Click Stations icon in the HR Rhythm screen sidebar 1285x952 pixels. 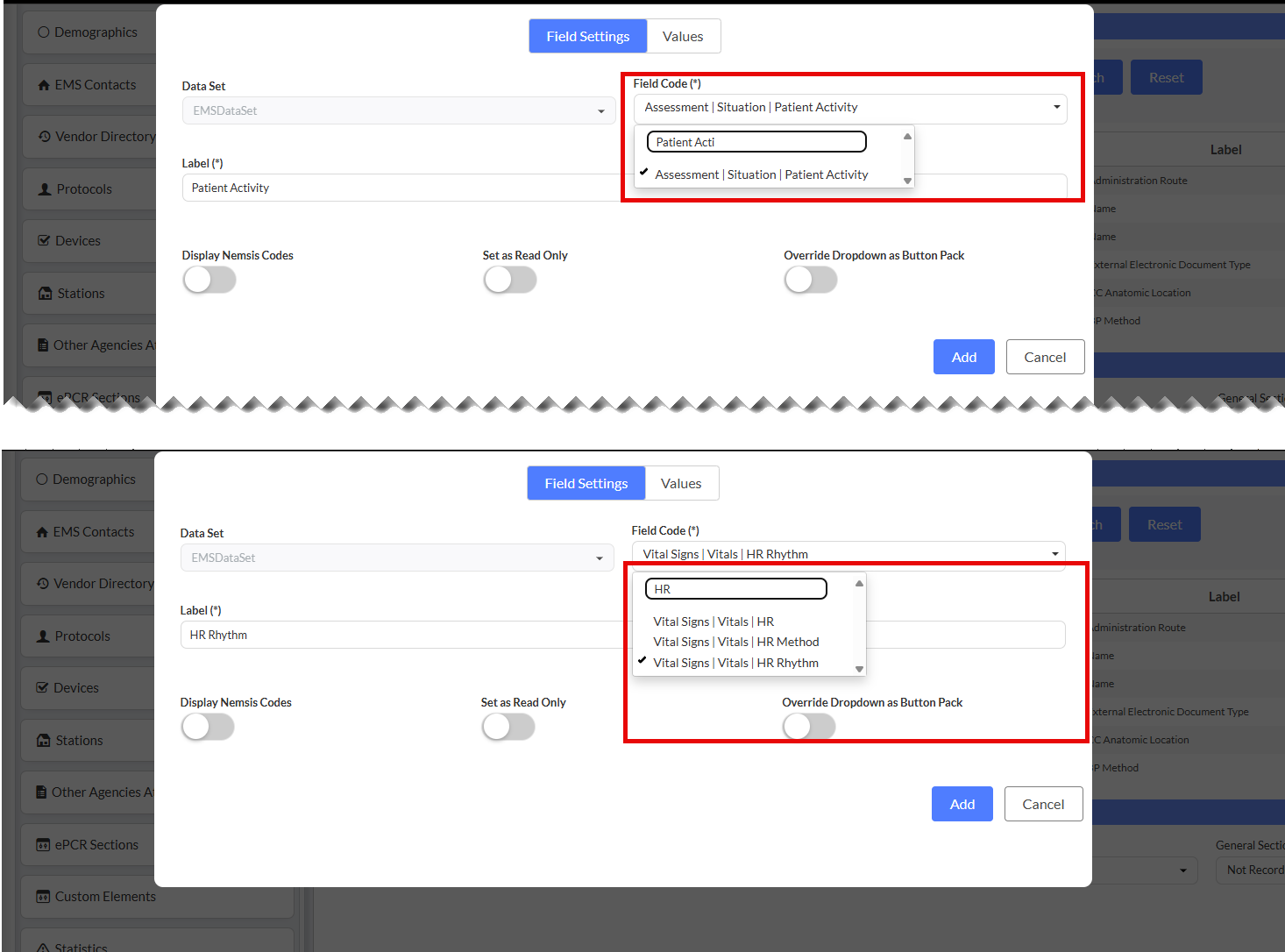pos(44,741)
